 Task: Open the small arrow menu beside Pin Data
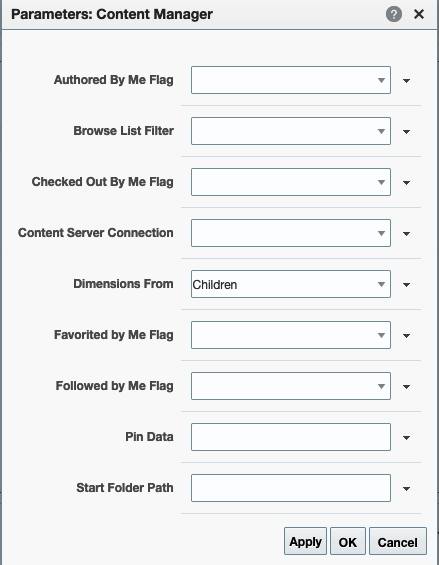pos(406,438)
